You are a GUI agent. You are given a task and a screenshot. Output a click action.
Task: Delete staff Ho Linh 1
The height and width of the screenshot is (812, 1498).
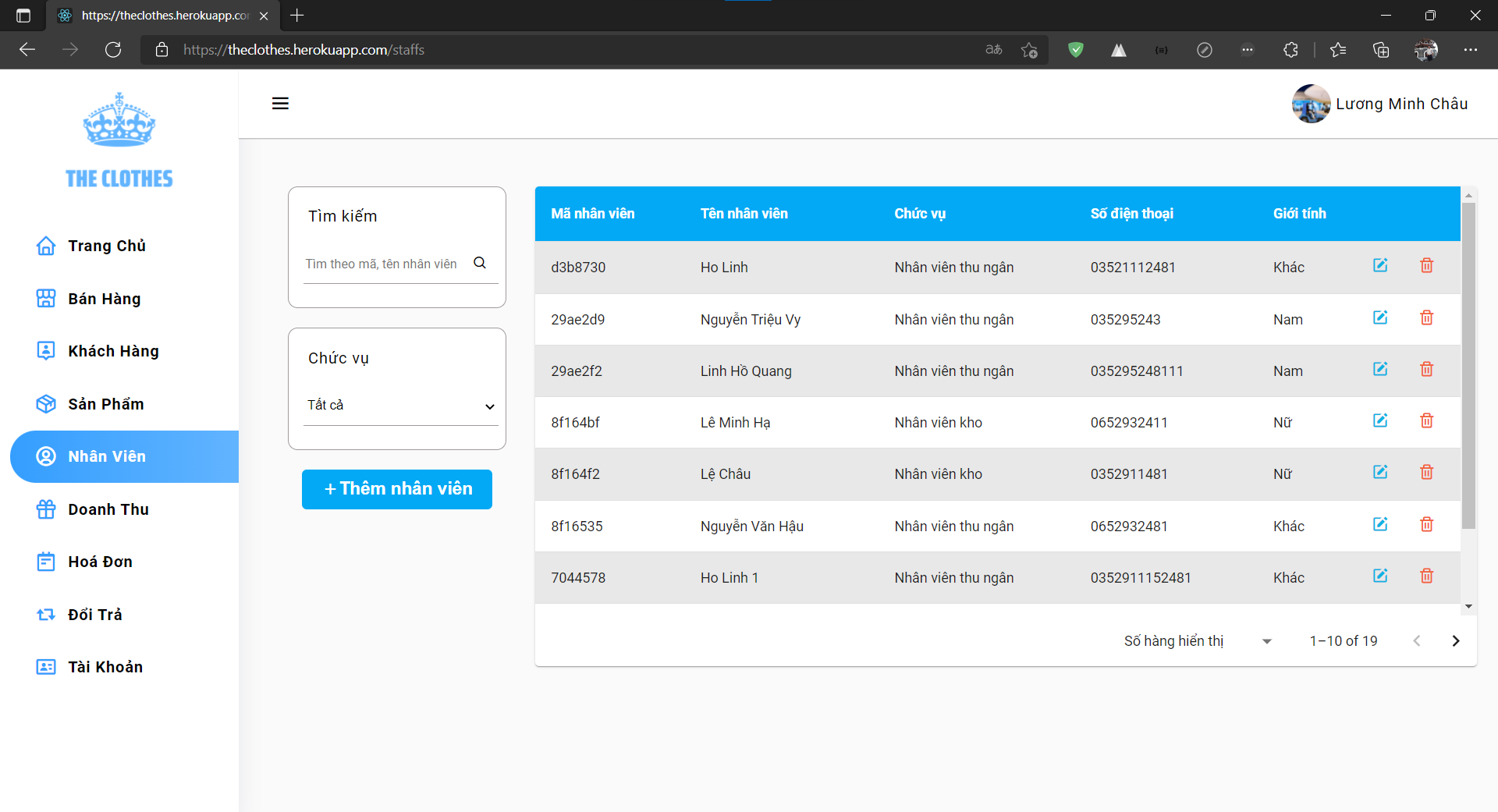(1427, 576)
